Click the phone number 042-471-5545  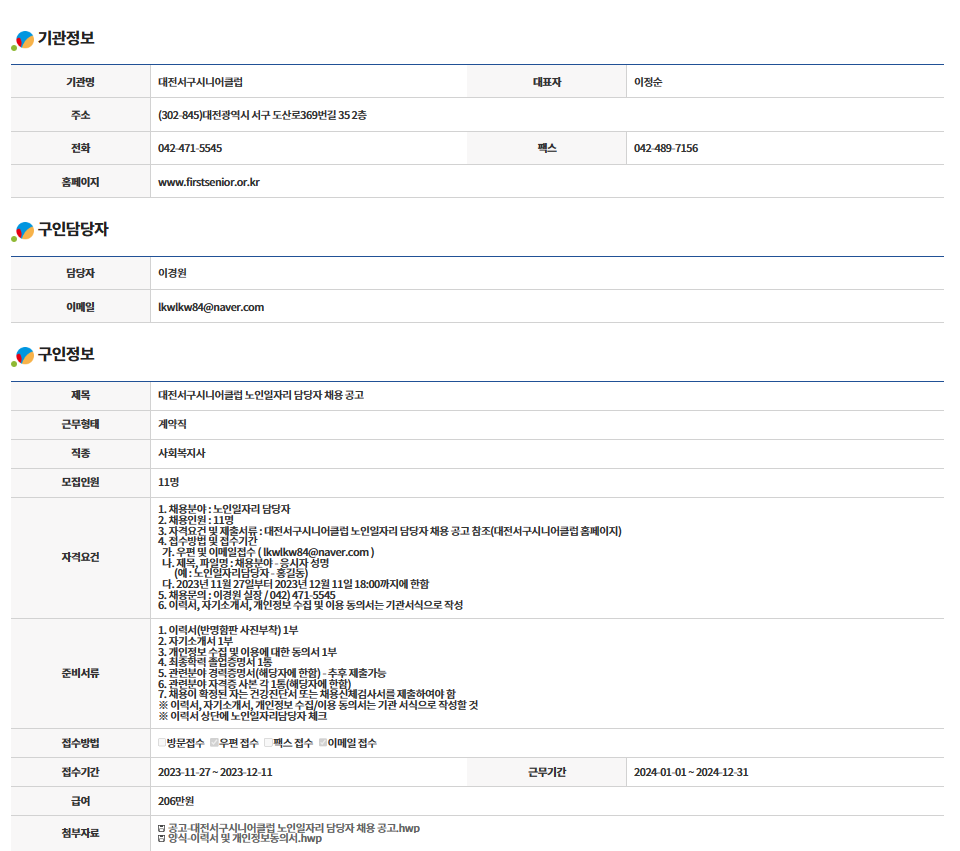[190, 148]
